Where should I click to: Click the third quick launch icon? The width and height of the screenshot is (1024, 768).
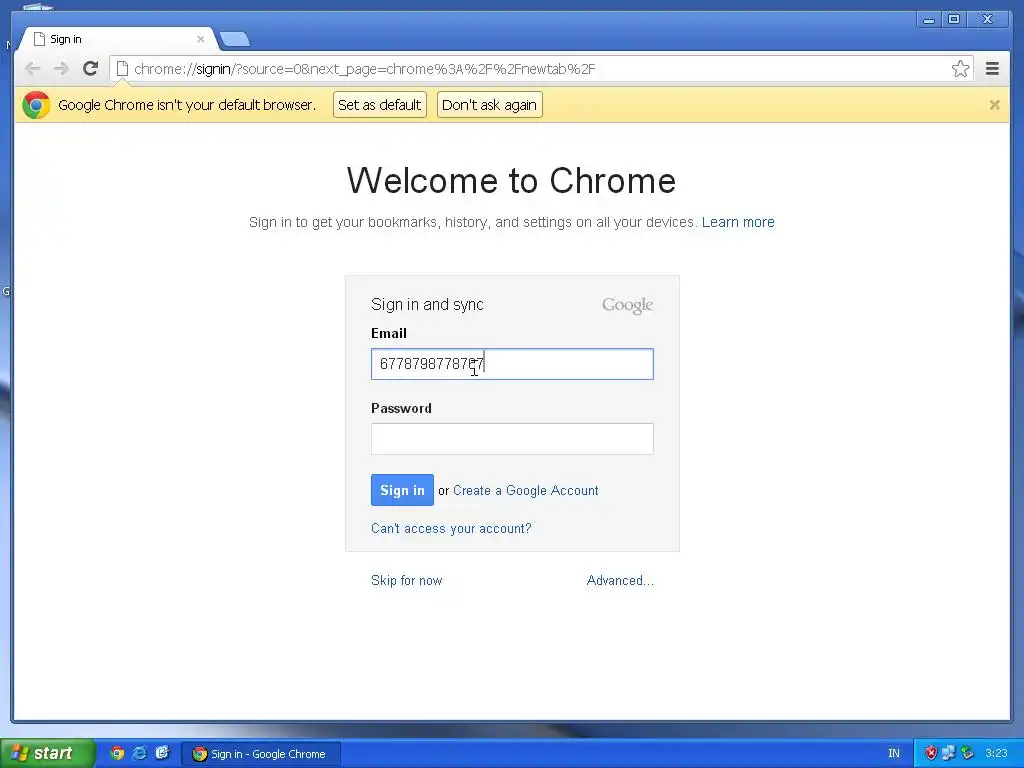click(x=162, y=753)
